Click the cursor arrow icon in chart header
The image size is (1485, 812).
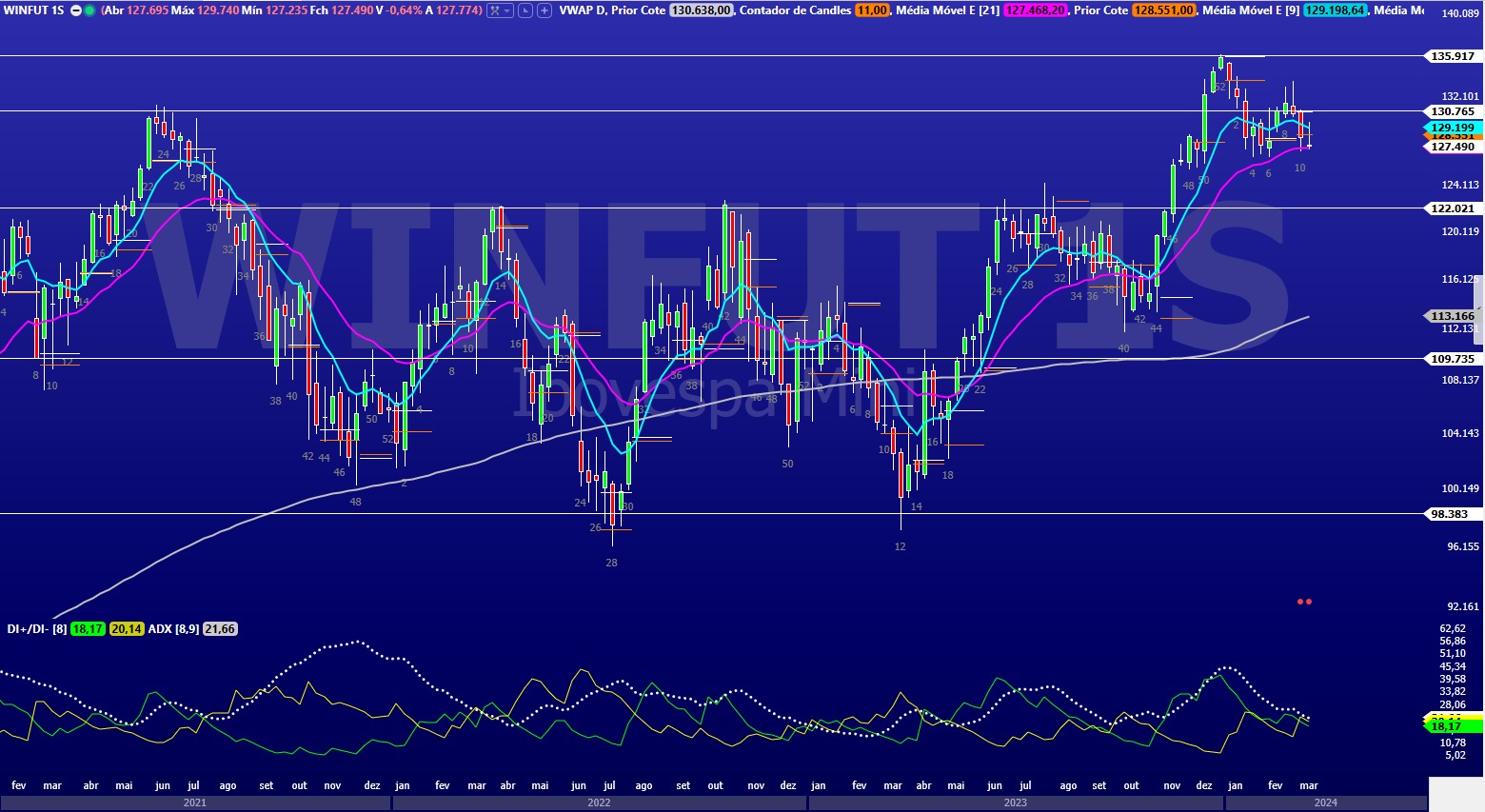point(525,10)
